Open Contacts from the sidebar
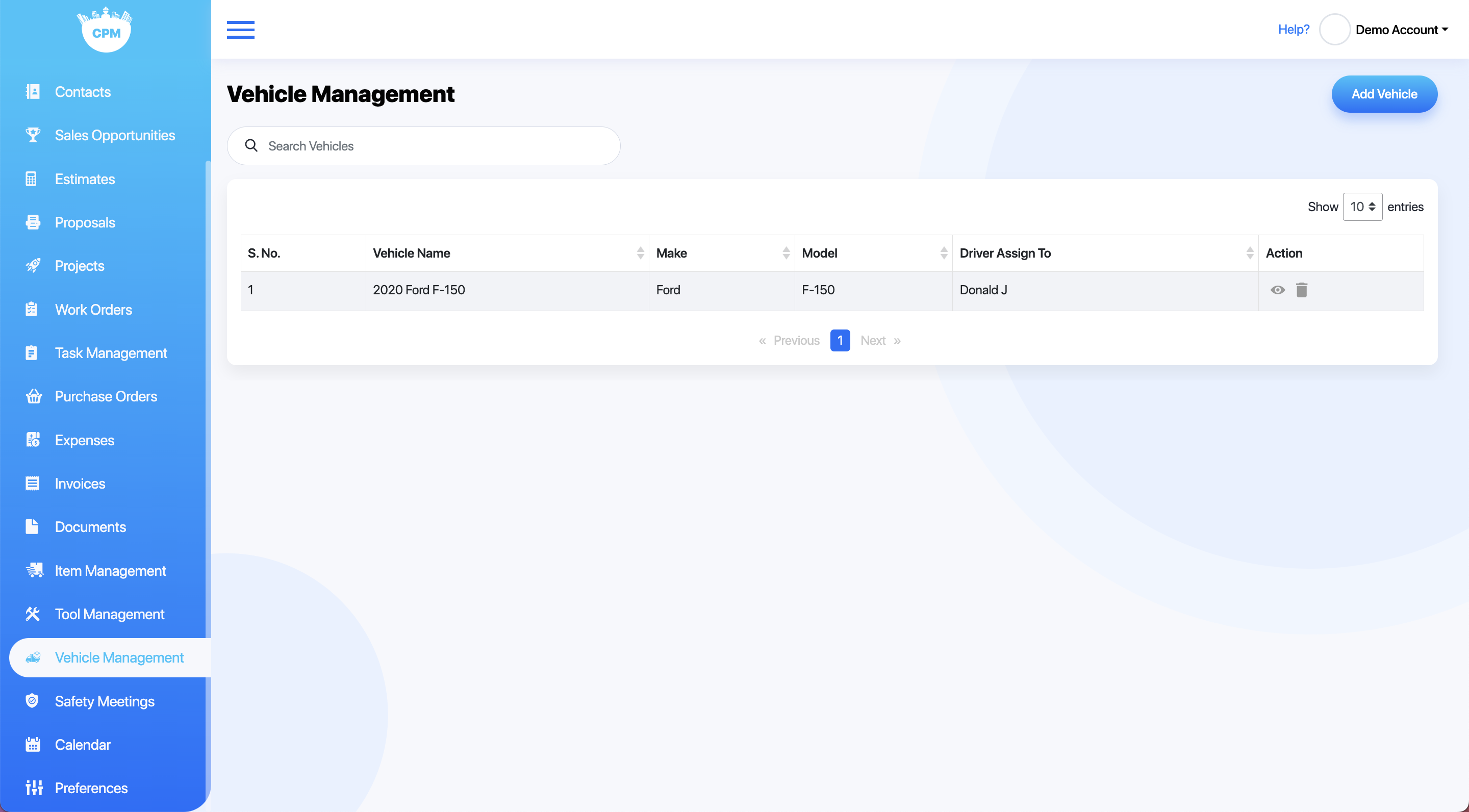The image size is (1469, 812). tap(83, 91)
